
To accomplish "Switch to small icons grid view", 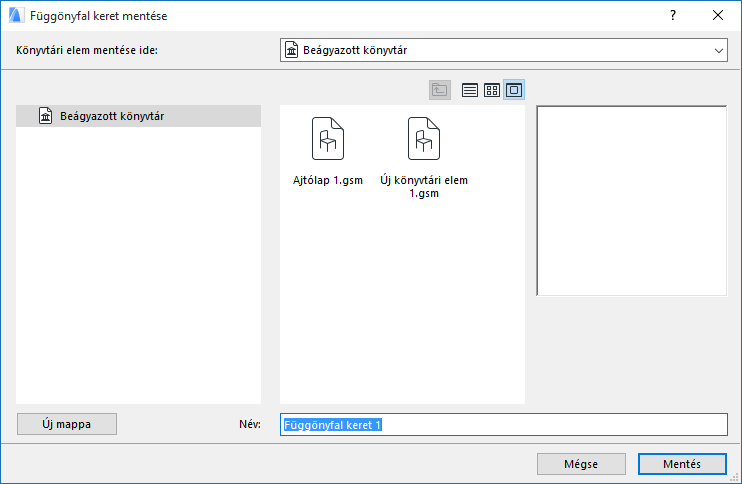I will tap(492, 90).
